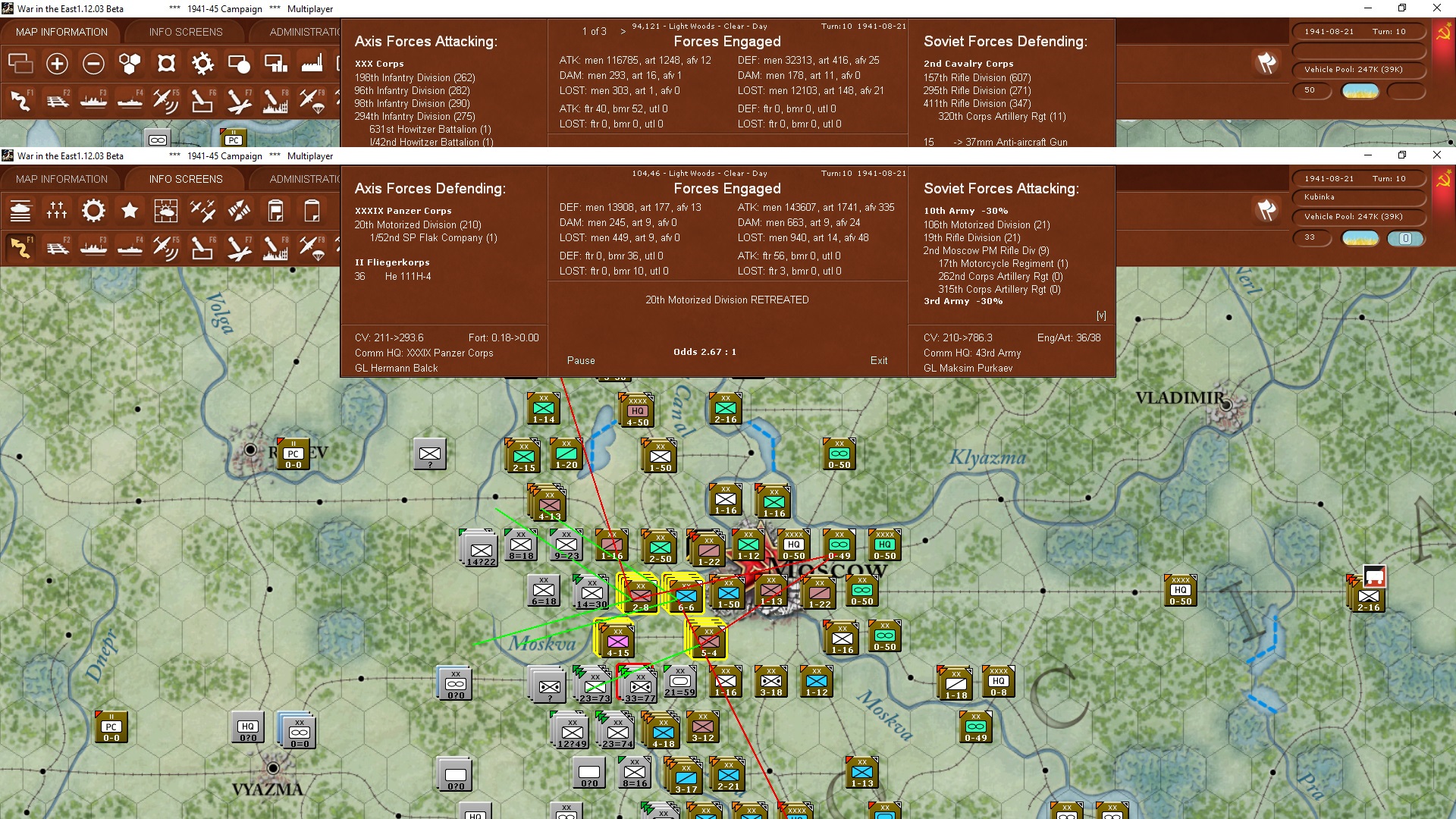Select F5 air recon mode in upper window

[166, 101]
